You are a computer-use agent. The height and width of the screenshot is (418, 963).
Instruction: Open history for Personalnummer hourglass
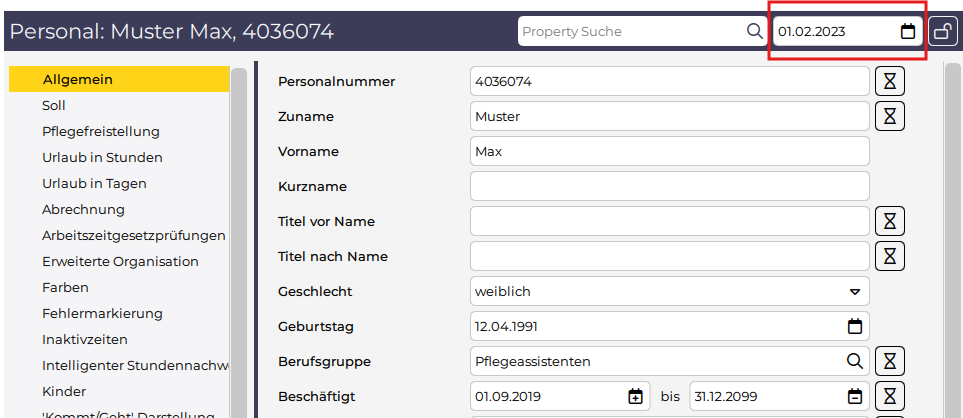(890, 81)
